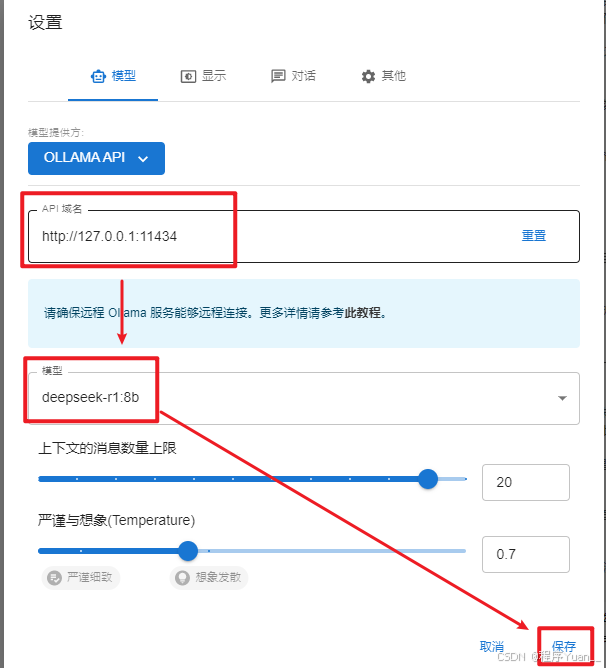Click 严谨与想象(Temperature) label
The image size is (606, 668).
pyautogui.click(x=116, y=520)
